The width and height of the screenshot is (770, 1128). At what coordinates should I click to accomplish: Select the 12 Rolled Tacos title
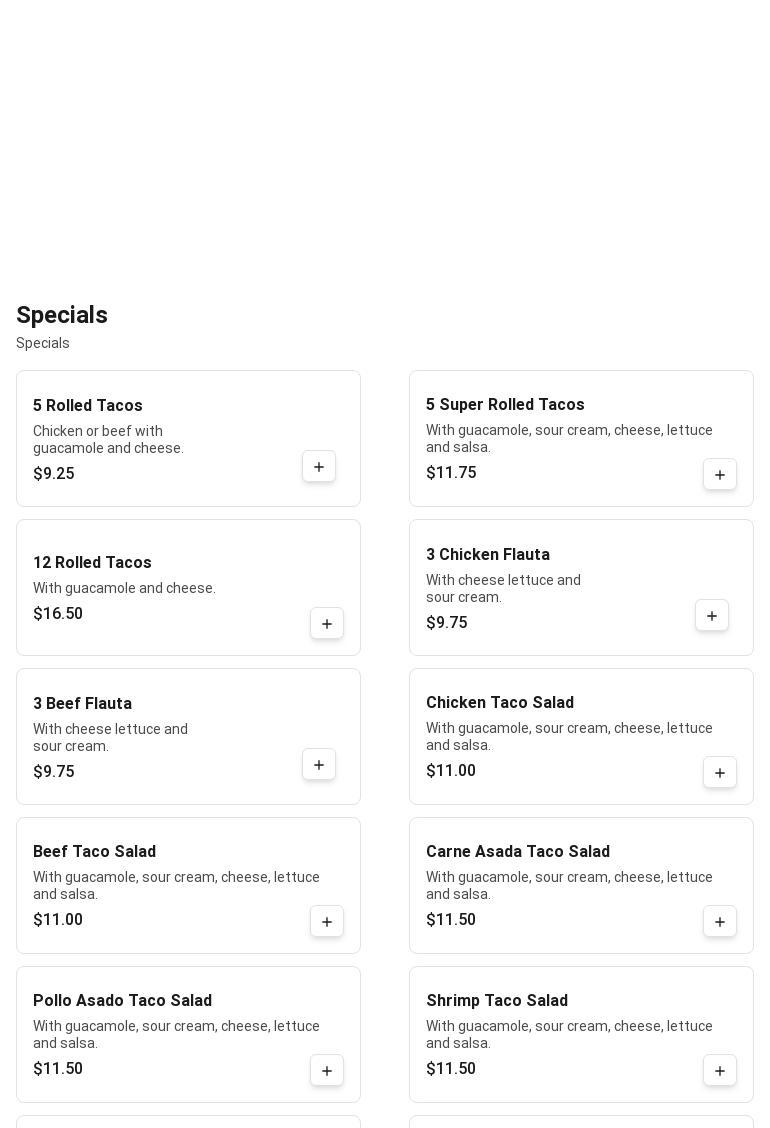(92, 563)
